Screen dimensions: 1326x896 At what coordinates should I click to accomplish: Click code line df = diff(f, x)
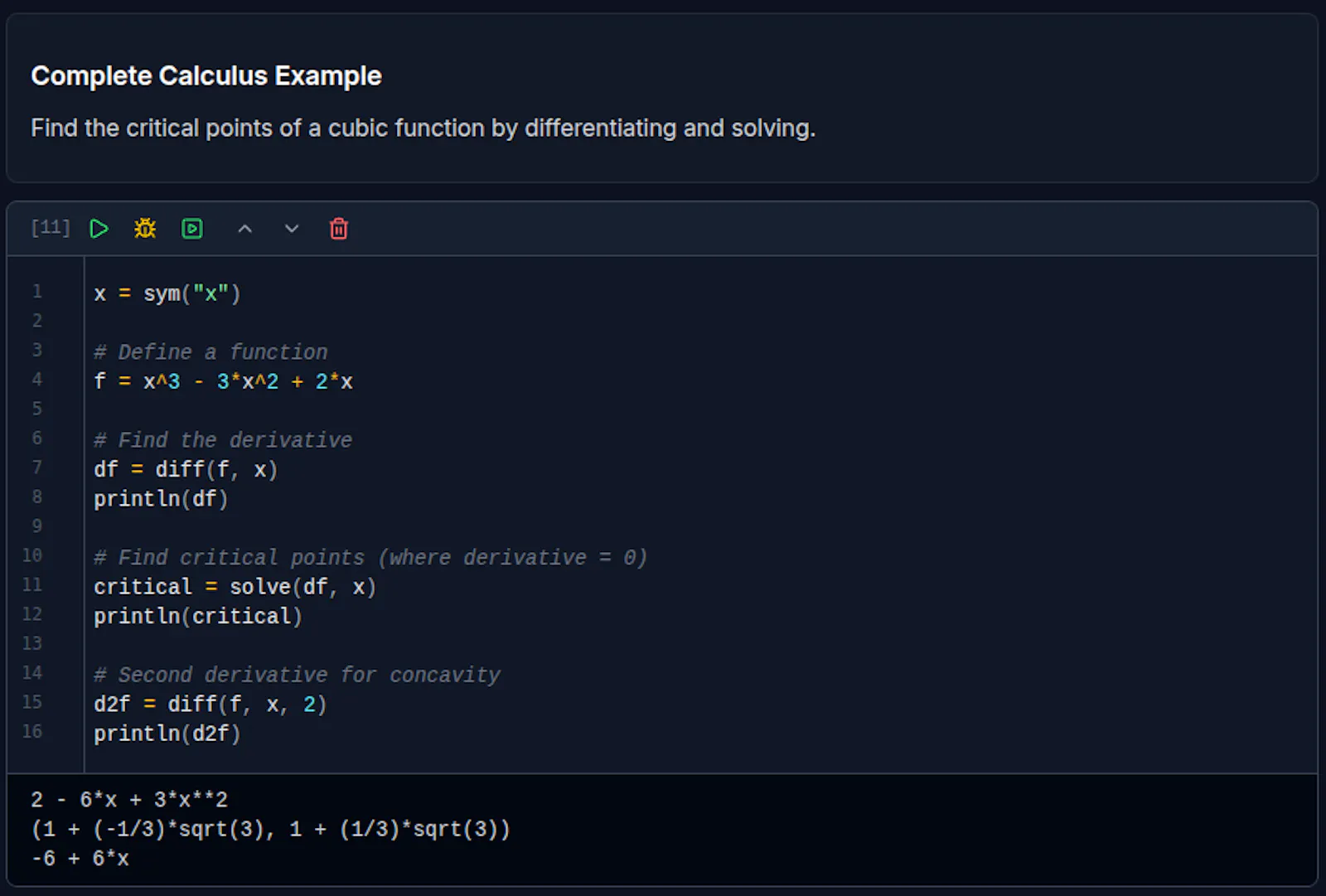click(186, 470)
